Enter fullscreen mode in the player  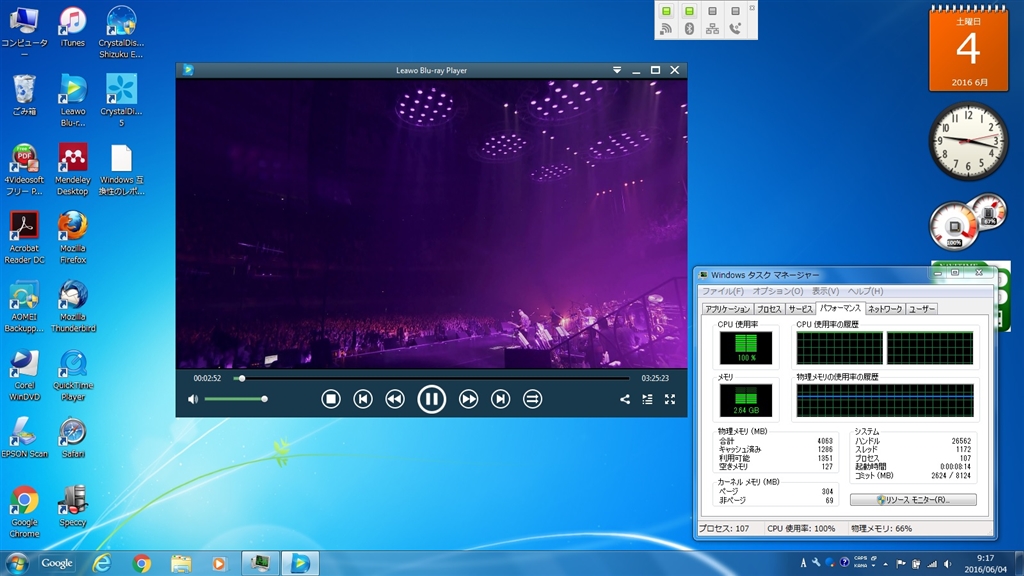click(670, 399)
